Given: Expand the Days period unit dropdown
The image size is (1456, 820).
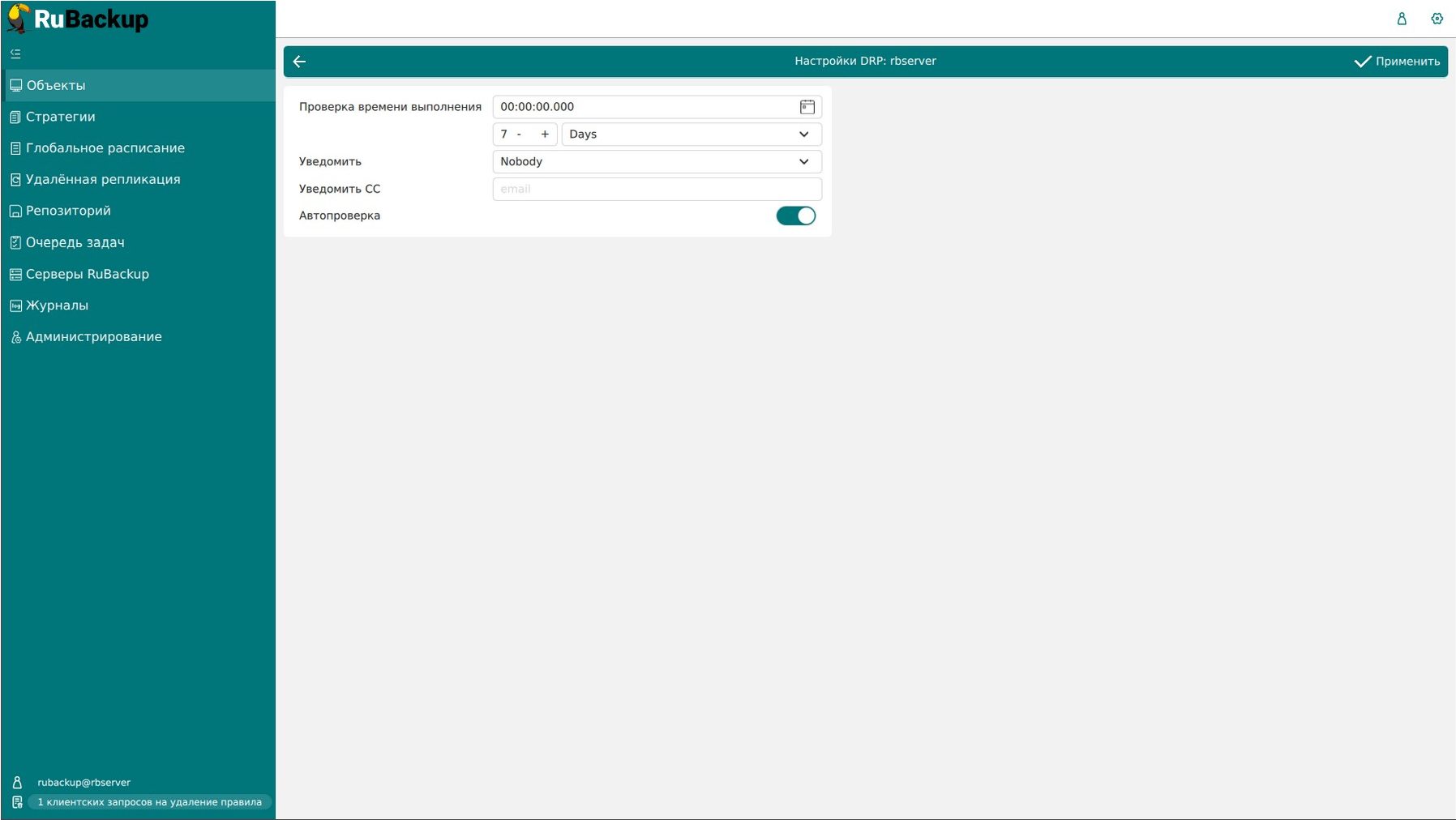Looking at the screenshot, I should pos(692,135).
